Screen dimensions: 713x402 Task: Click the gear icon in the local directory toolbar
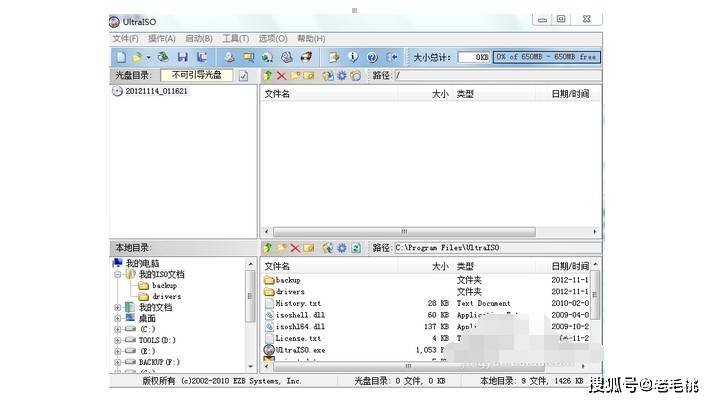pyautogui.click(x=341, y=248)
